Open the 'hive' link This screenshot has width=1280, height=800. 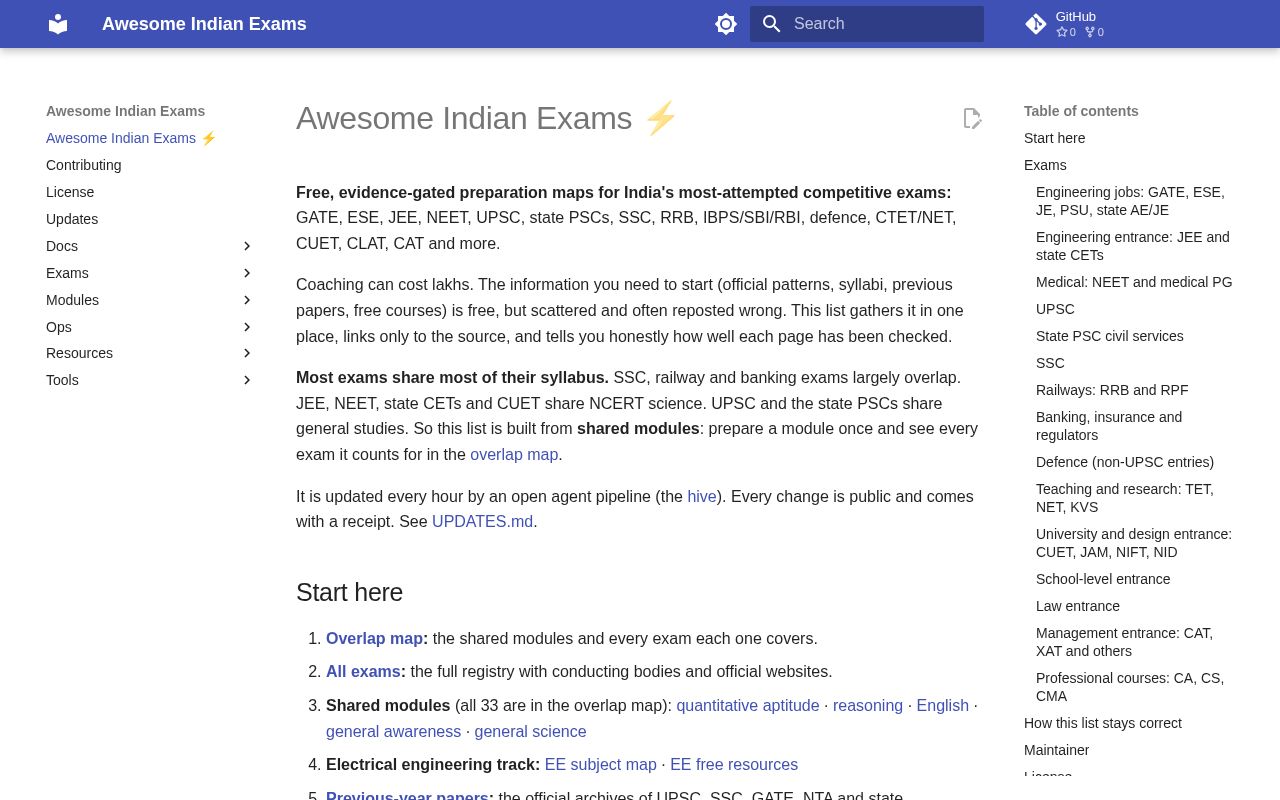tap(702, 496)
